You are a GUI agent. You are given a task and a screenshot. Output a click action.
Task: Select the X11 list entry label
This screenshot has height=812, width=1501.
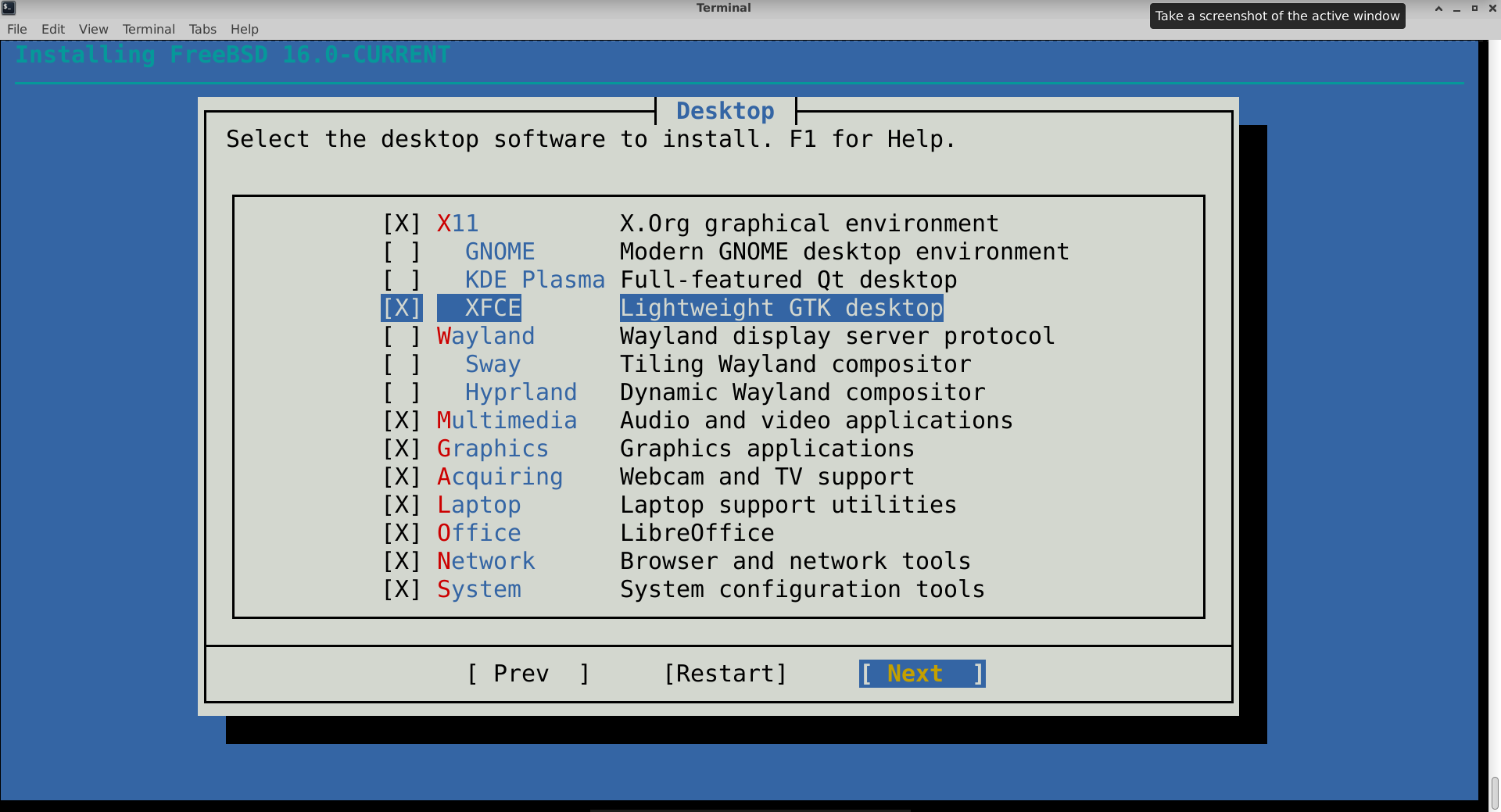pyautogui.click(x=457, y=224)
